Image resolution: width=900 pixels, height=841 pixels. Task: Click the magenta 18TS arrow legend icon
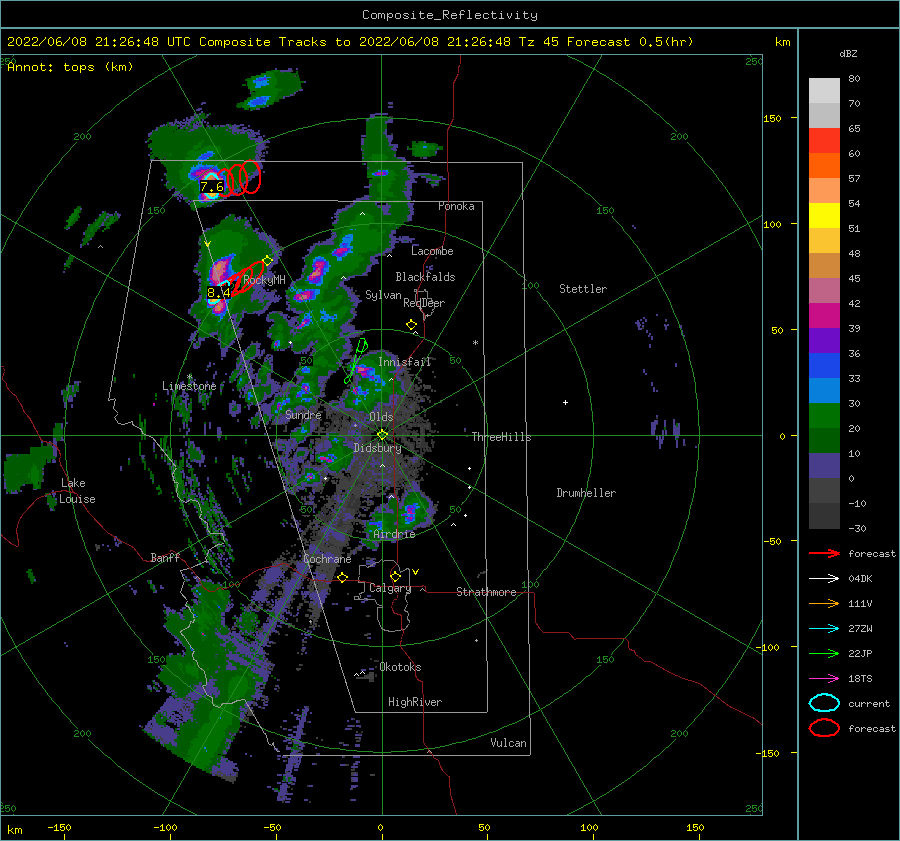click(824, 679)
